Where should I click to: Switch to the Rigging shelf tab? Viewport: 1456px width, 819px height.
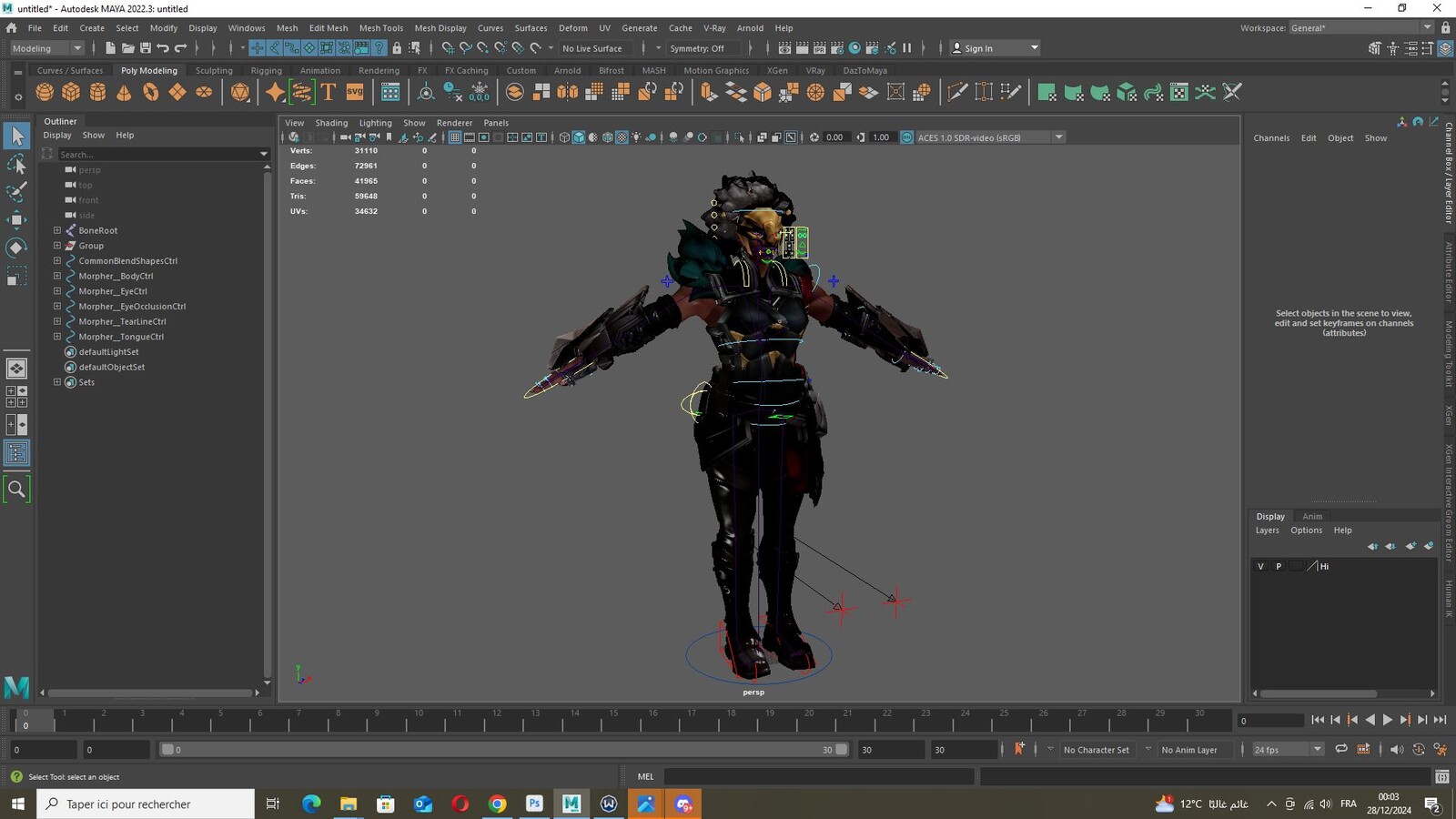tap(266, 70)
